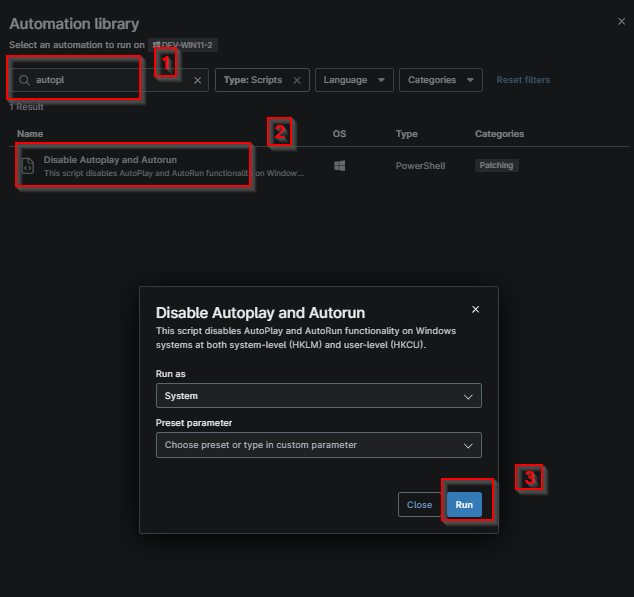Click the Windows OS icon in the result row

pyautogui.click(x=340, y=166)
